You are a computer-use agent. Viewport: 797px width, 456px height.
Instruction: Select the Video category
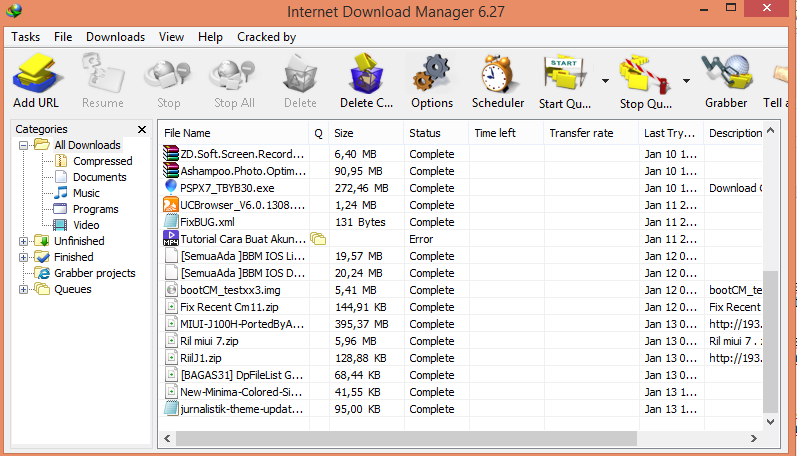(86, 225)
